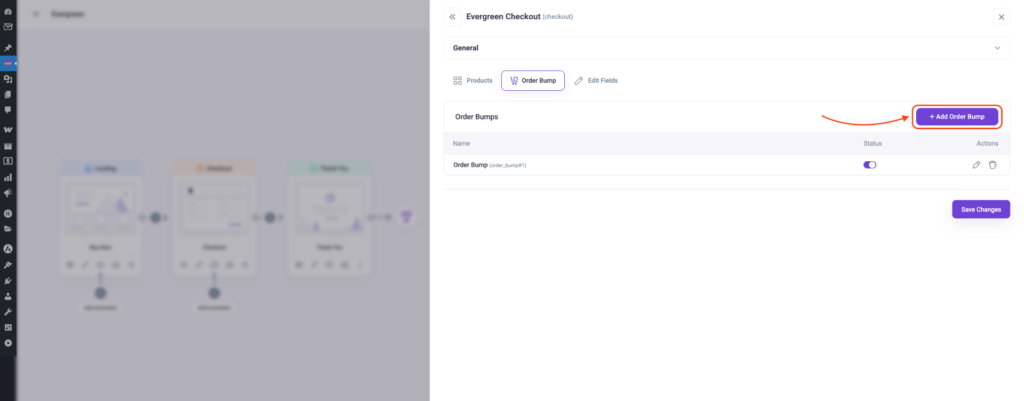This screenshot has height=401, width=1024.
Task: Edit the Order Bump with pencil icon
Action: pos(976,165)
